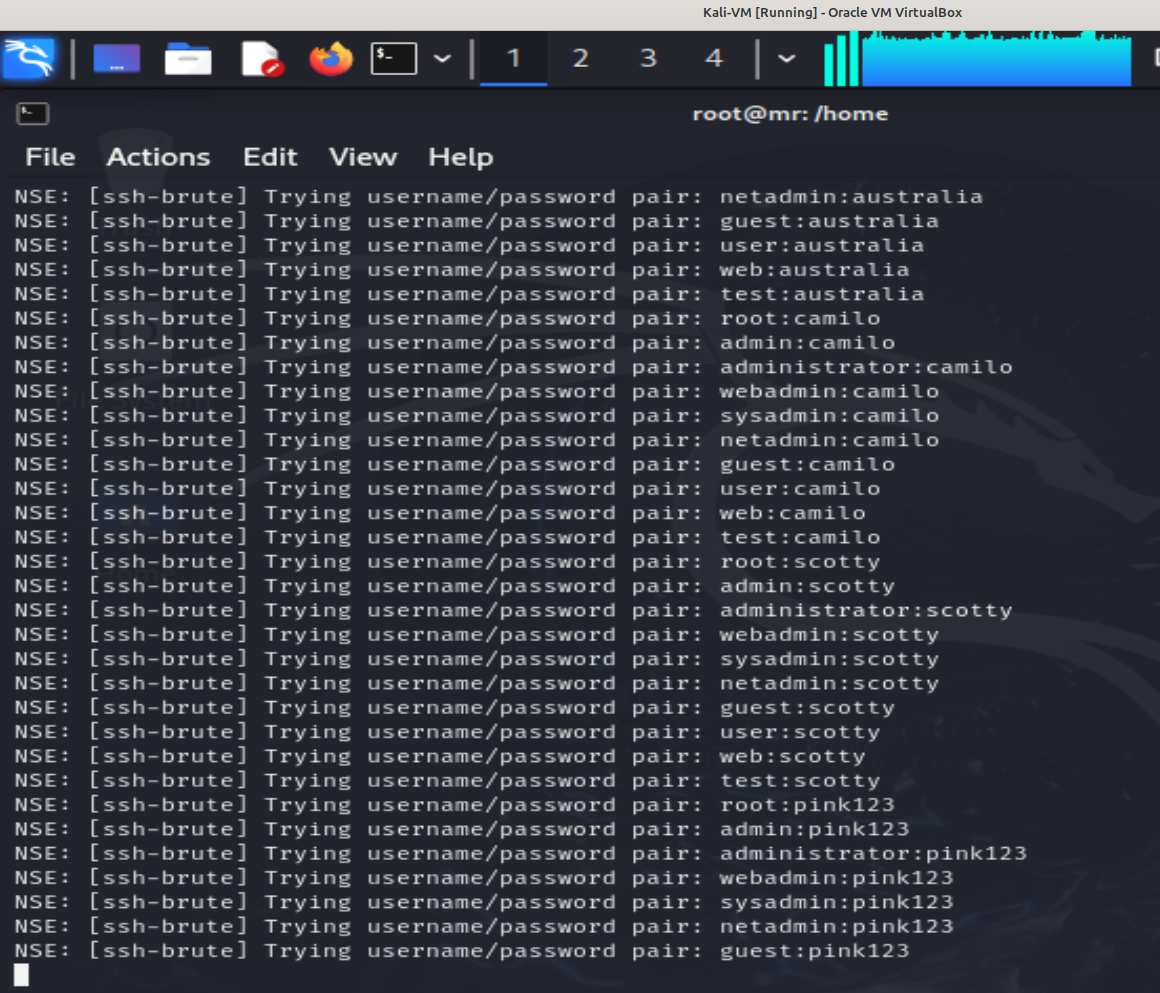Open the Kali dragon applications menu
The image size is (1160, 993).
pyautogui.click(x=29, y=58)
